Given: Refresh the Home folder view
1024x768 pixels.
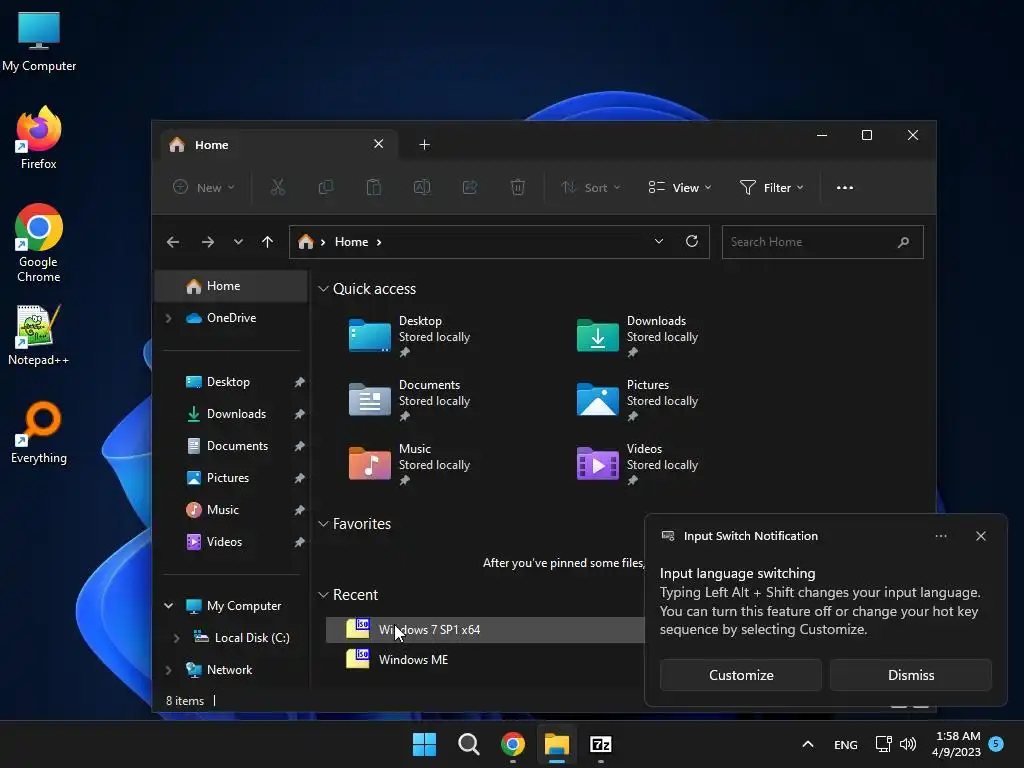Looking at the screenshot, I should pos(692,241).
